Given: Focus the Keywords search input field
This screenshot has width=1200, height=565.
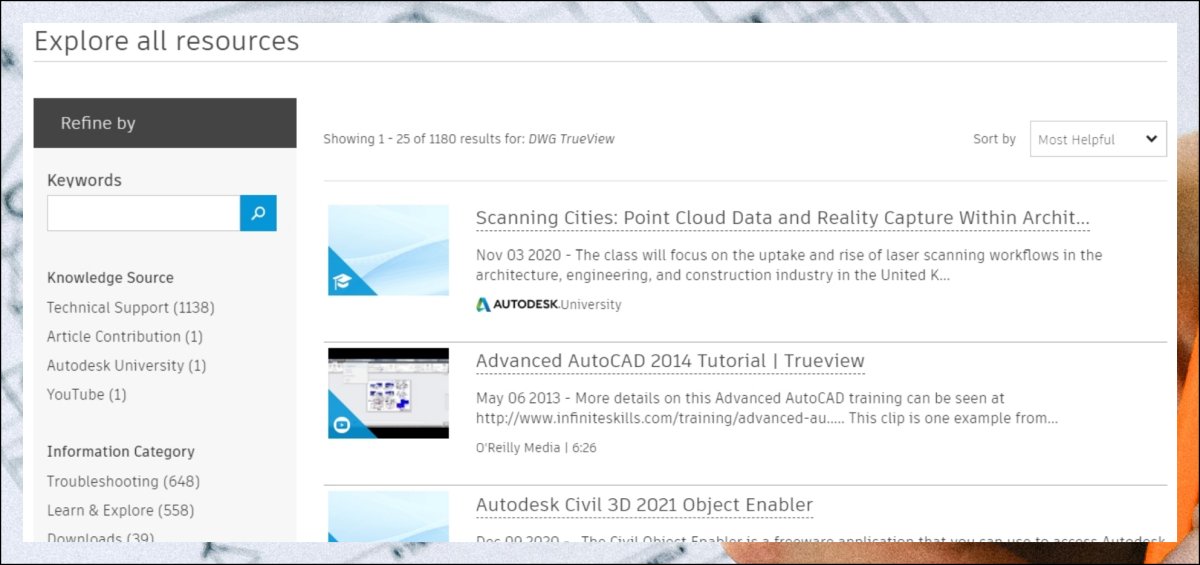Looking at the screenshot, I should pos(143,213).
